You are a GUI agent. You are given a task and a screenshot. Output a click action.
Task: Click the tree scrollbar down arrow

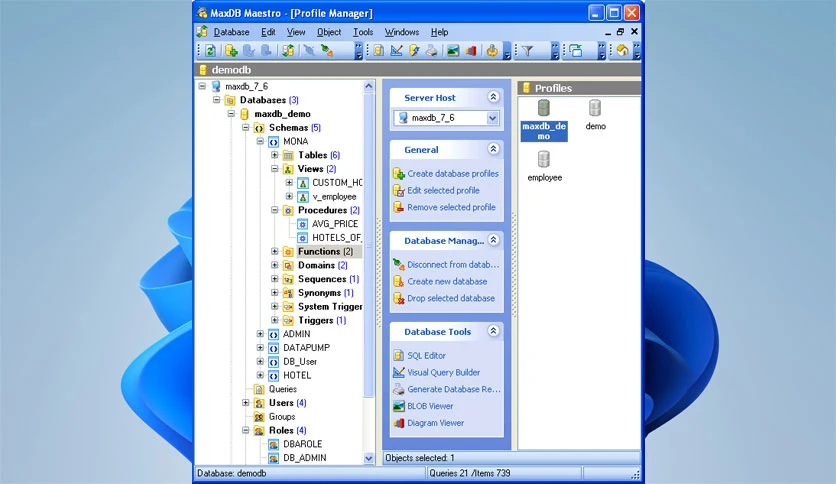(x=368, y=458)
